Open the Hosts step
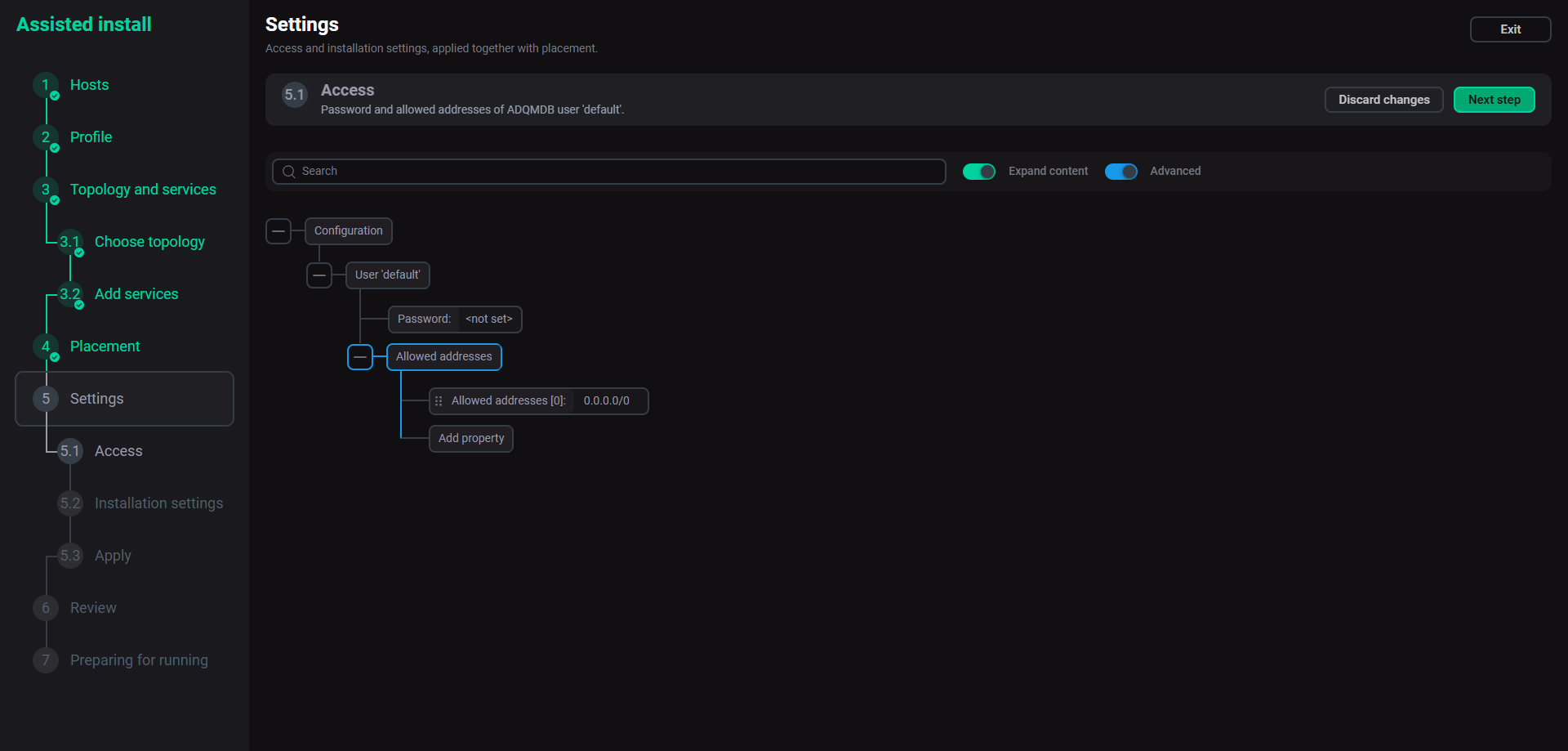 tap(89, 85)
